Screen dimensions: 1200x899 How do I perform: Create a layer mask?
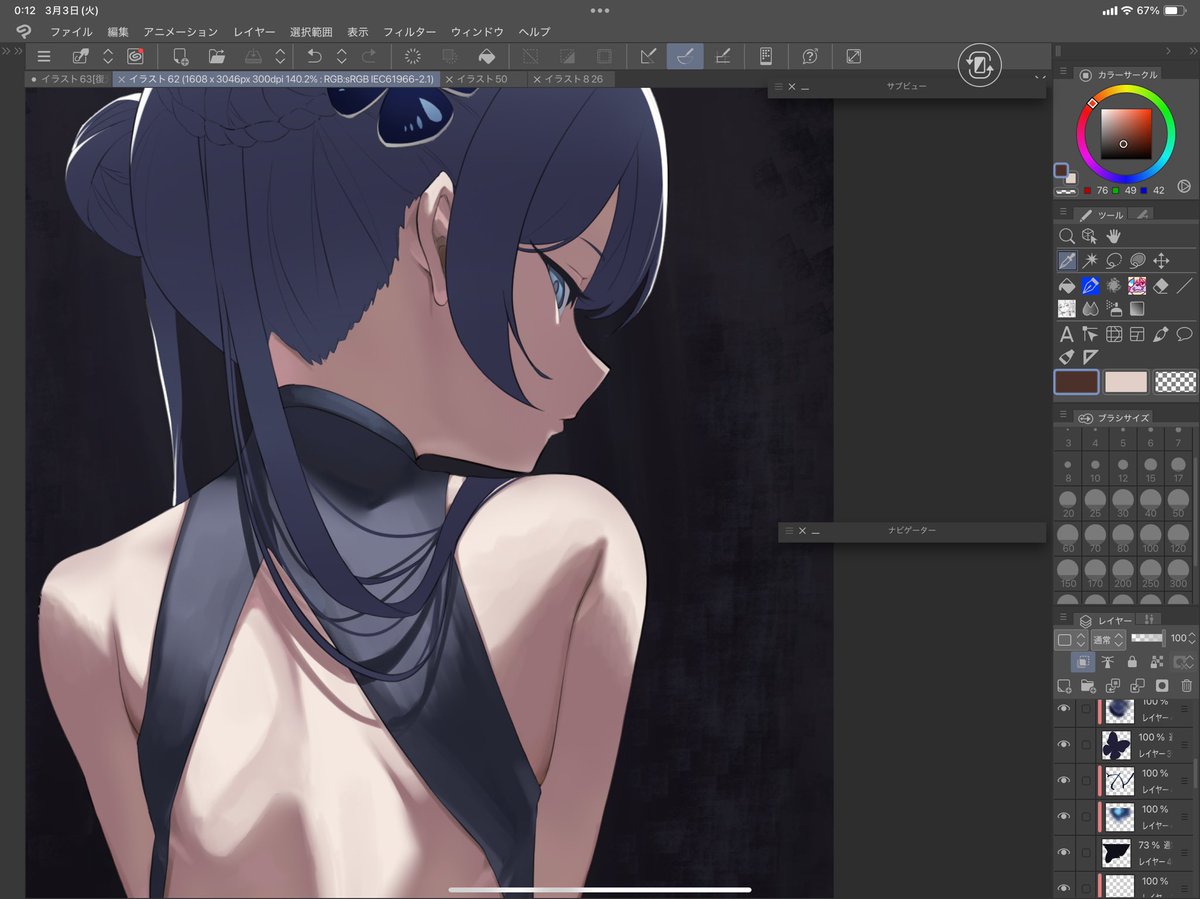coord(1162,686)
